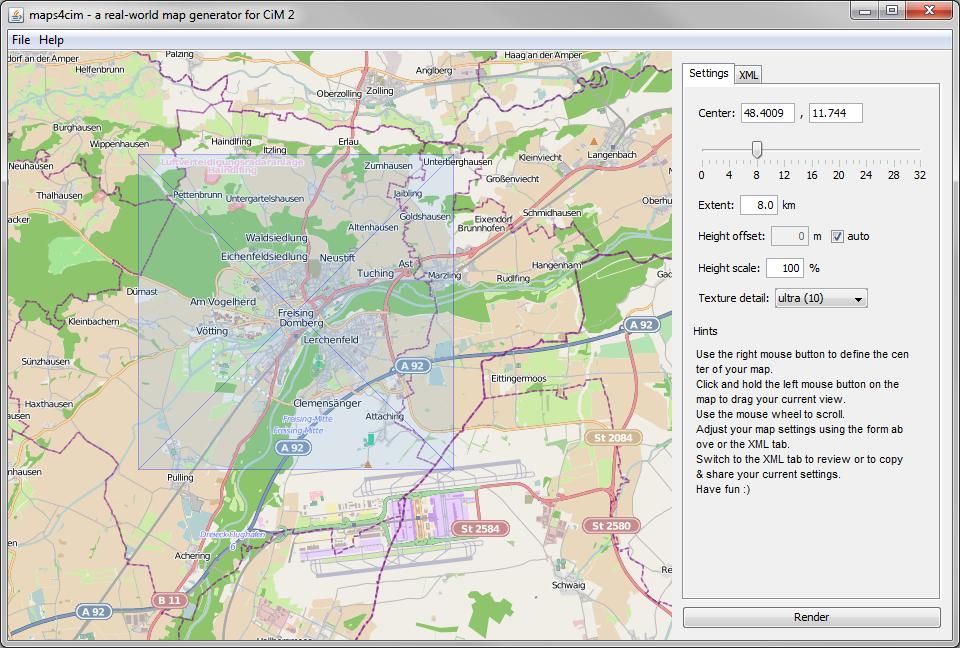The width and height of the screenshot is (960, 648).
Task: Disable the auto height offset checkbox
Action: [838, 236]
